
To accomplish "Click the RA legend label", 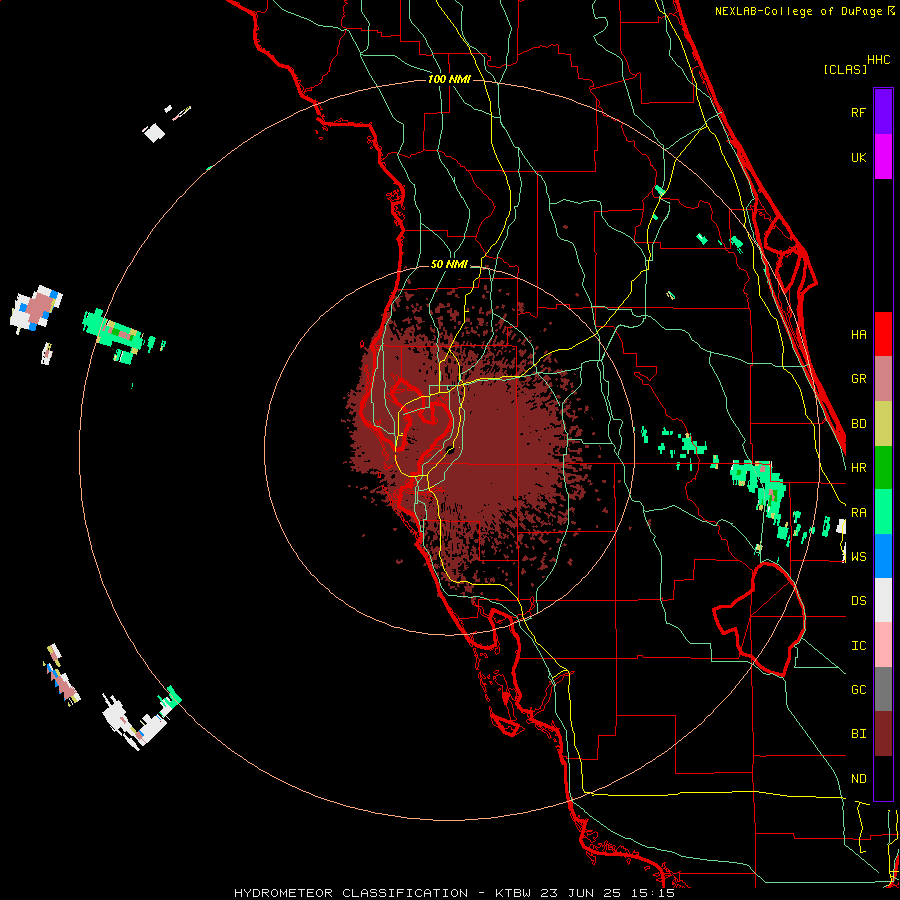I will [x=859, y=512].
